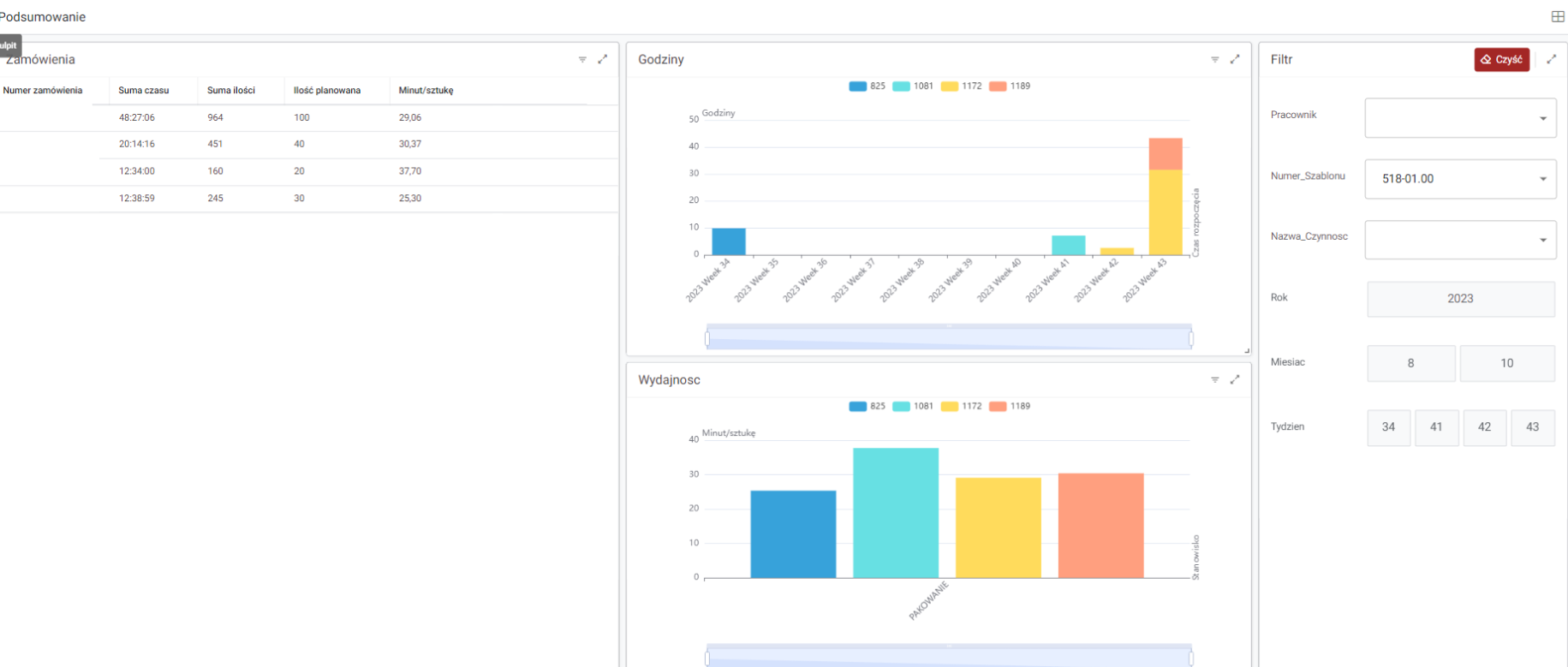Click the Godziny chart range slider

pyautogui.click(x=949, y=339)
